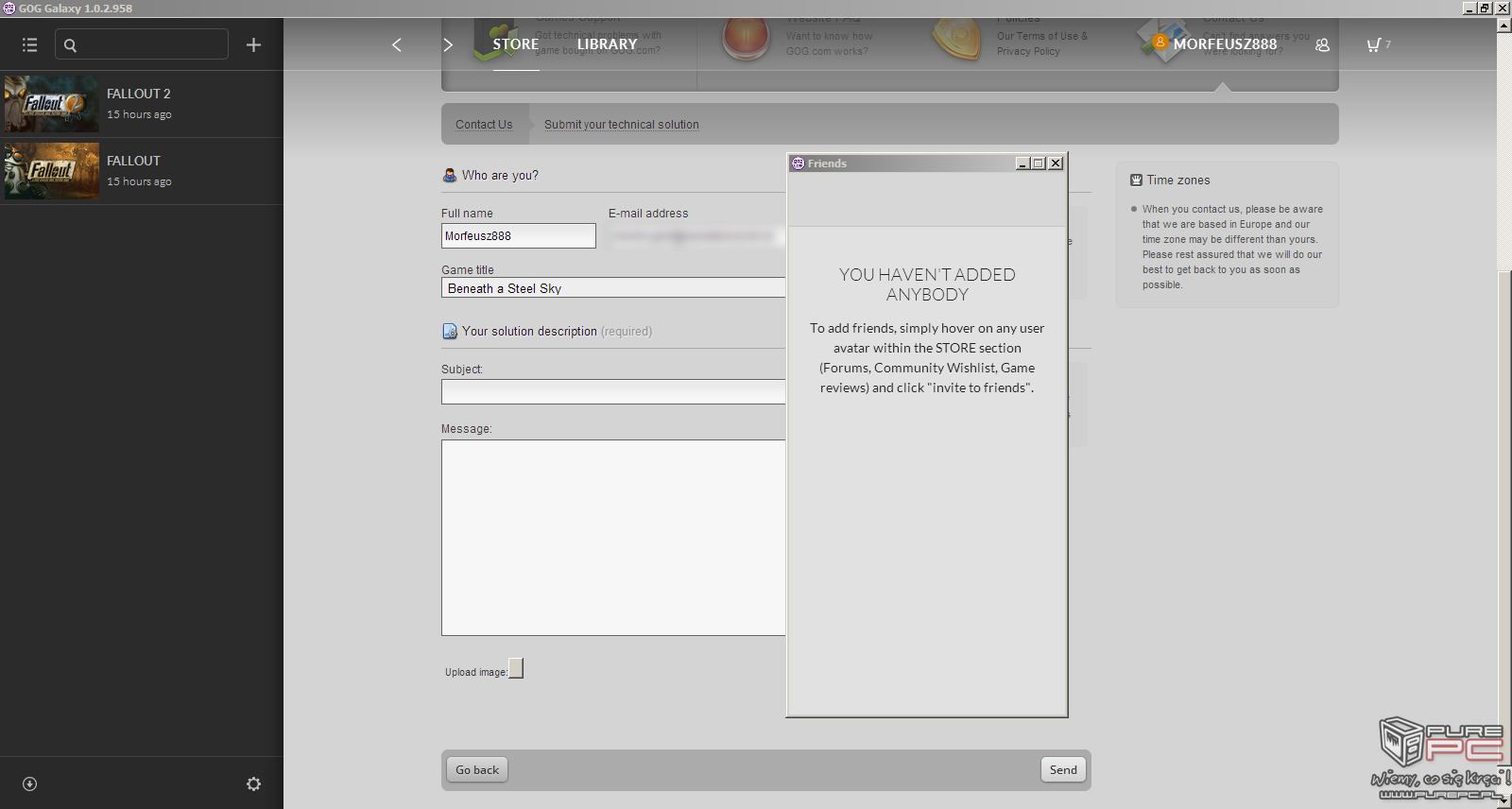Open the downloads icon in the sidebar footer

coord(29,783)
